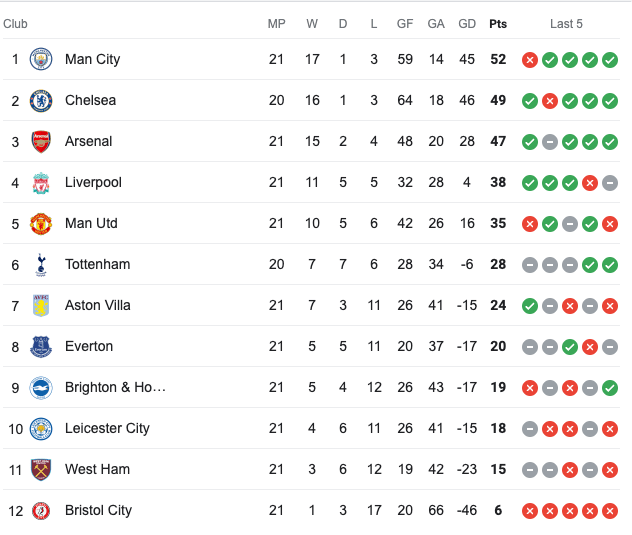Click the Tottenham club crest
632x535 pixels.
(41, 265)
